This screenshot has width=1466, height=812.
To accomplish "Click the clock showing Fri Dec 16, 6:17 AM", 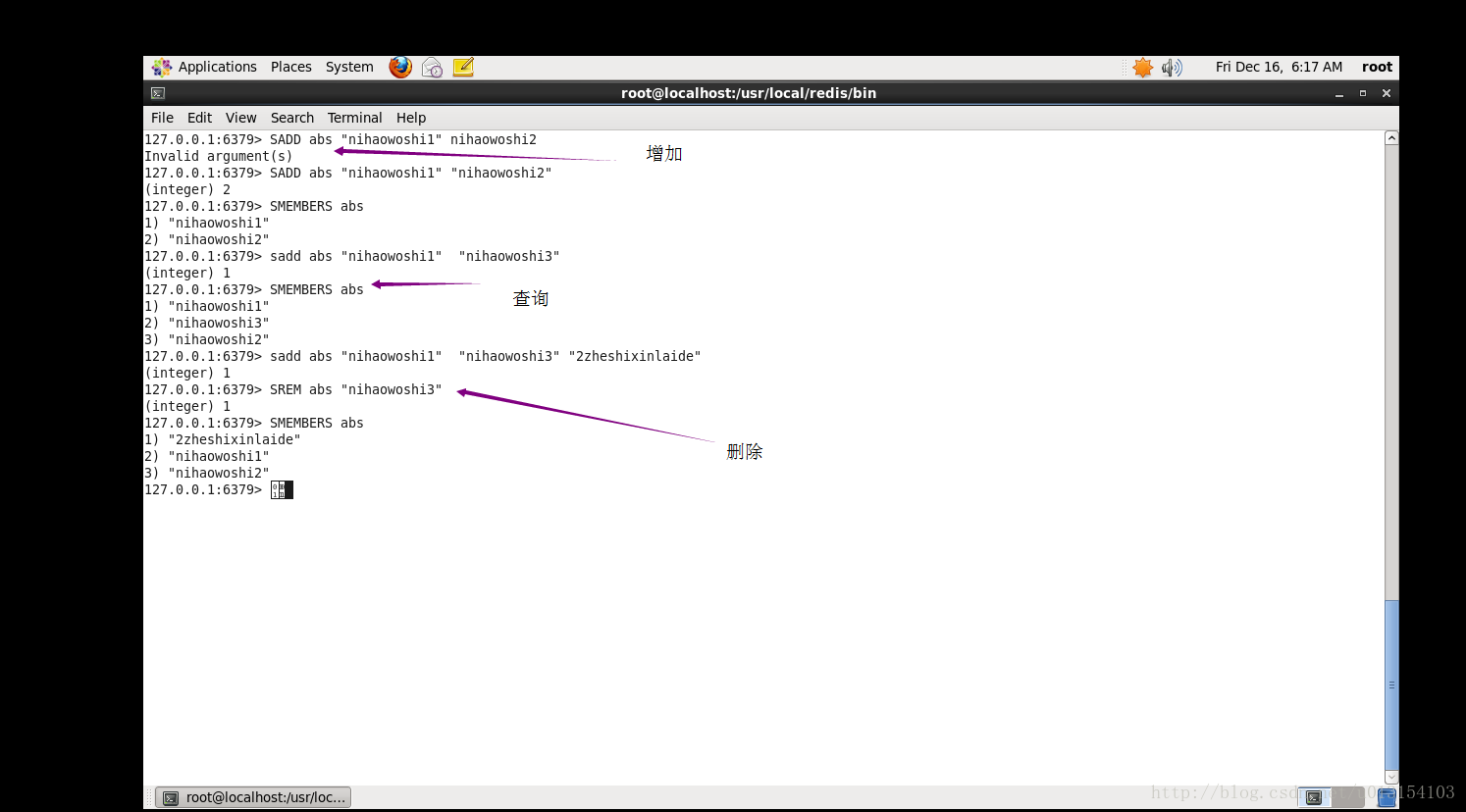I will 1279,67.
